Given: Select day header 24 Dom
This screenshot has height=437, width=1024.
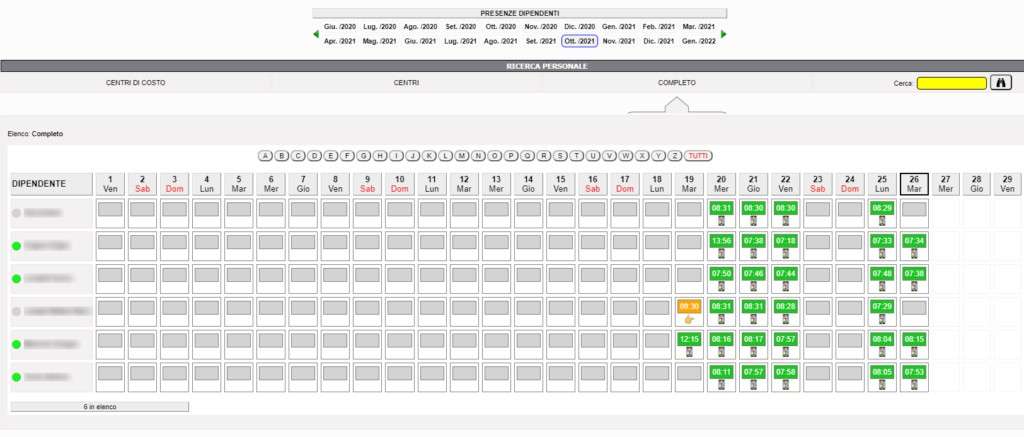Looking at the screenshot, I should tap(850, 184).
